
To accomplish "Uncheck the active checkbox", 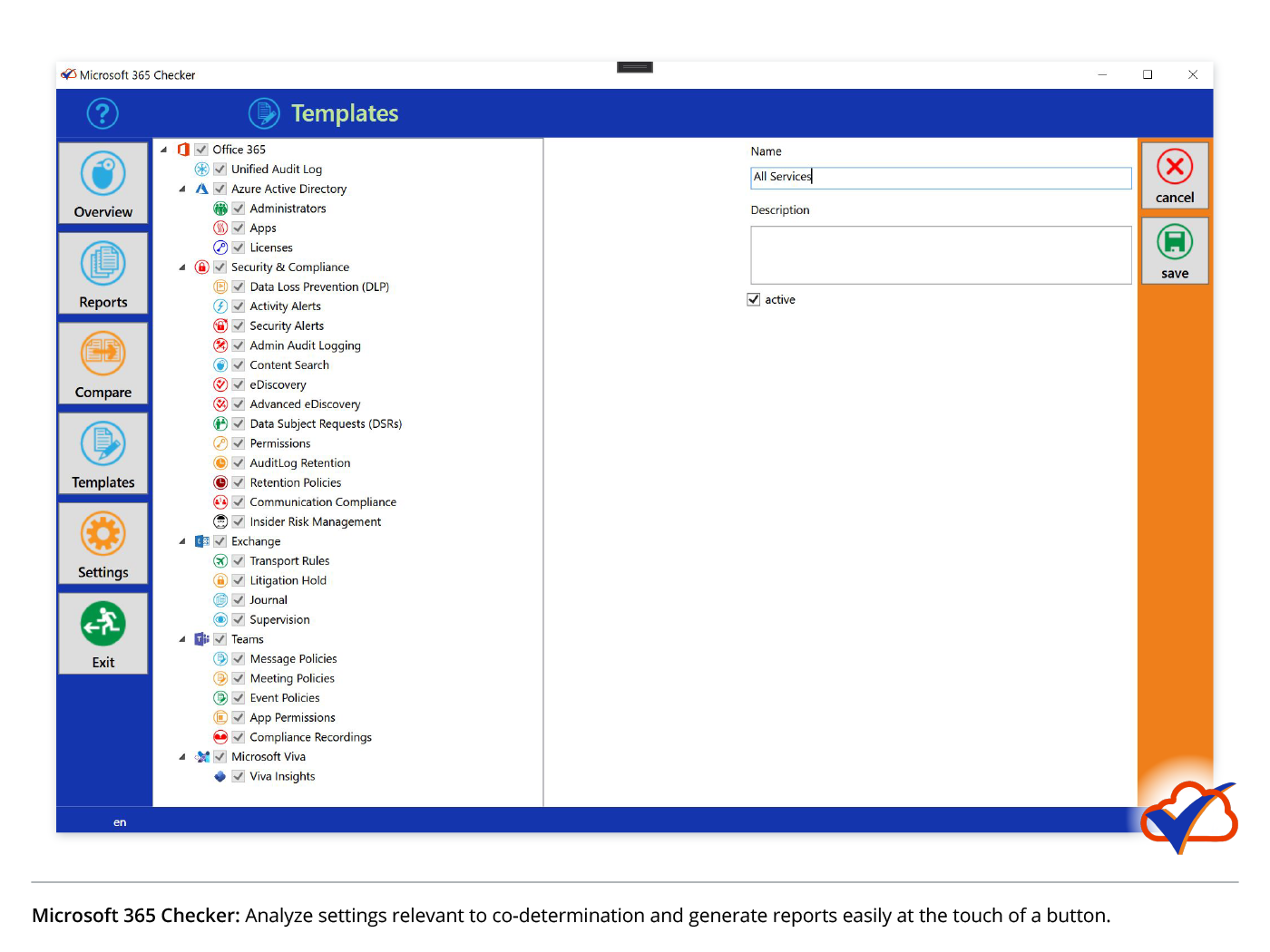I will pyautogui.click(x=754, y=299).
